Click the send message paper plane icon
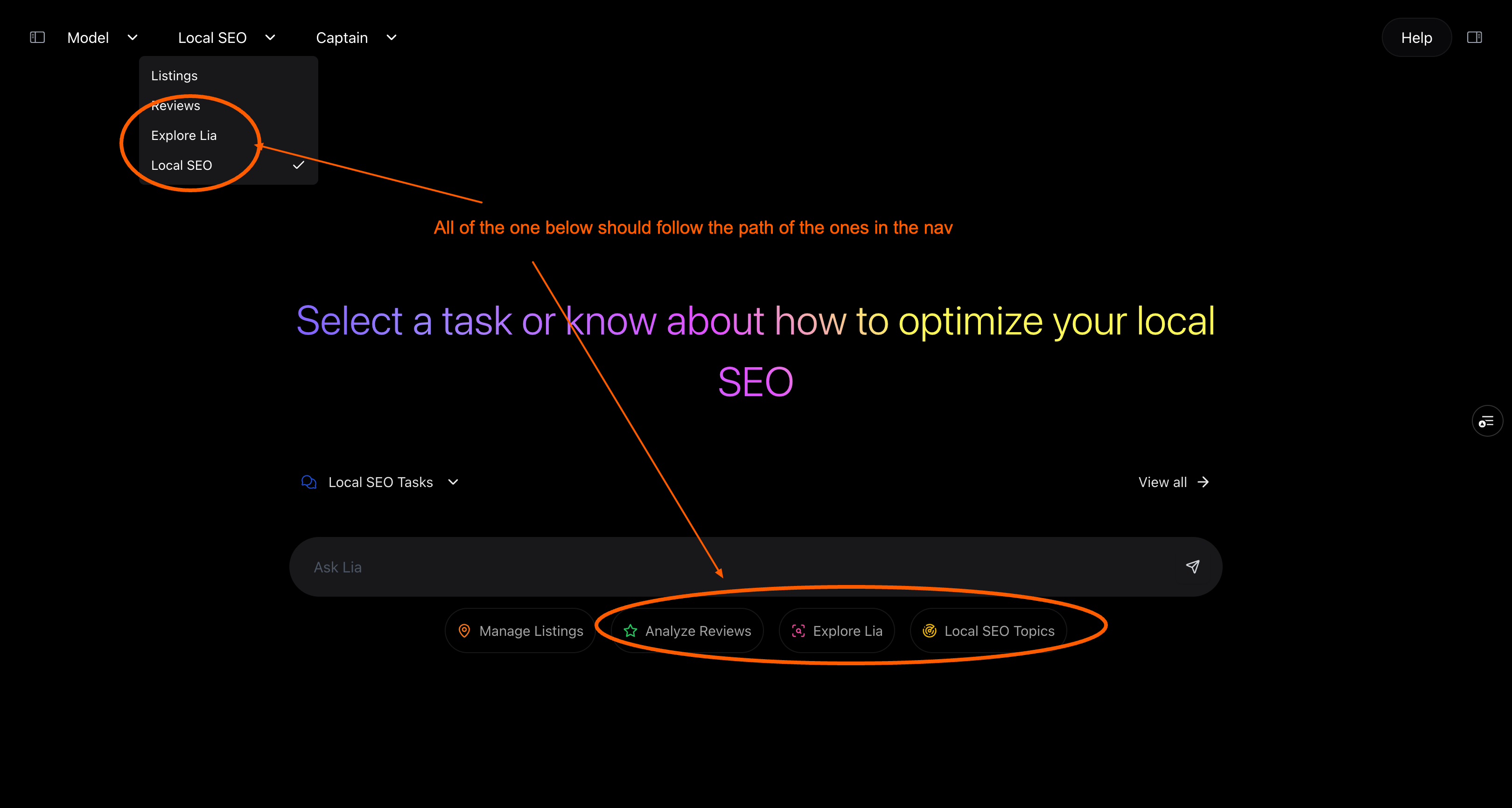 point(1192,566)
